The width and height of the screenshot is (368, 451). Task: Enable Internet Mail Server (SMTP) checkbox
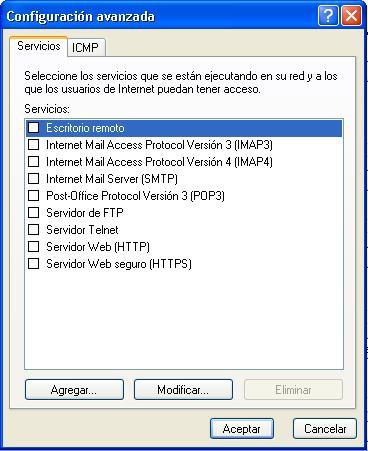pyautogui.click(x=33, y=178)
